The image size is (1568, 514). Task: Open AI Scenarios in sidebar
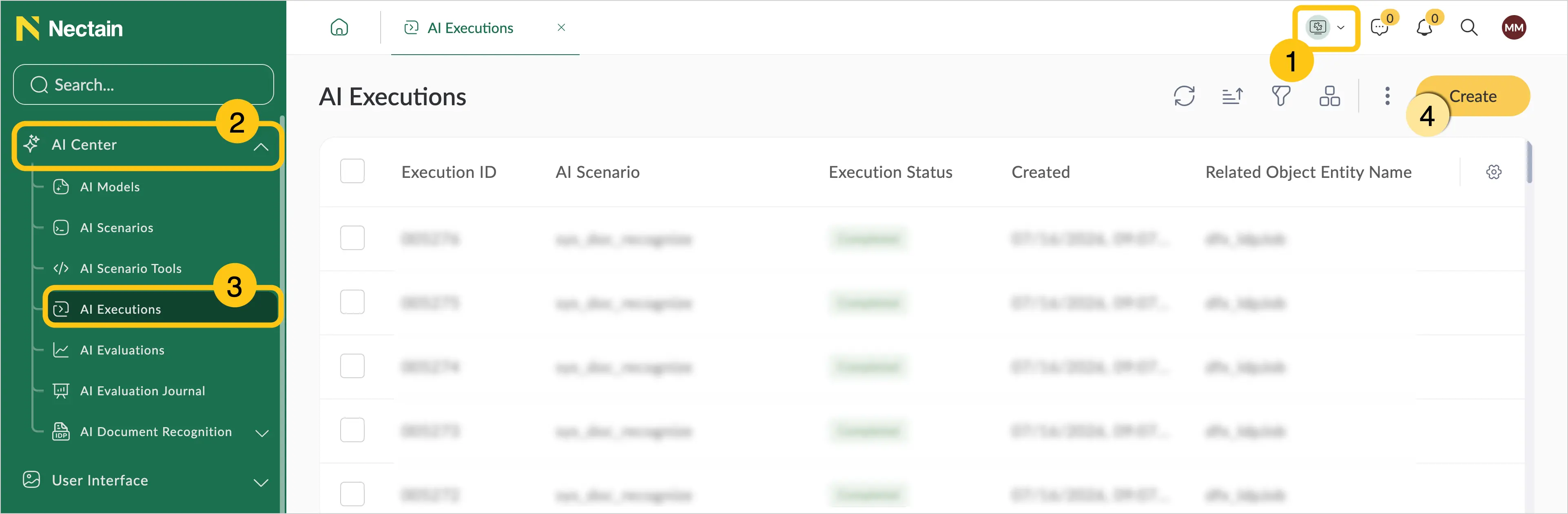pyautogui.click(x=116, y=228)
